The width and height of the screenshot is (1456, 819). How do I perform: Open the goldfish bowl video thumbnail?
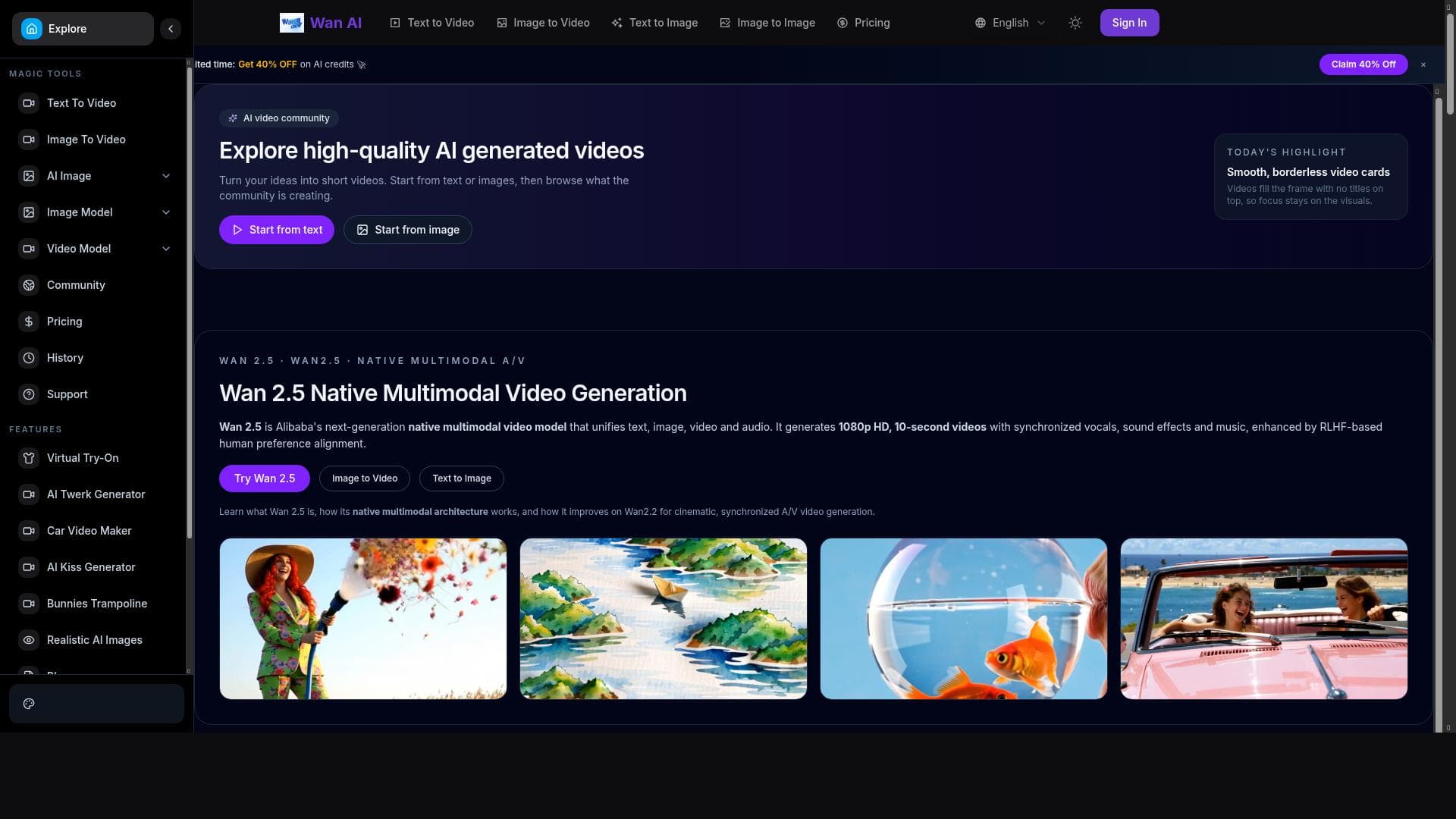[x=963, y=619]
